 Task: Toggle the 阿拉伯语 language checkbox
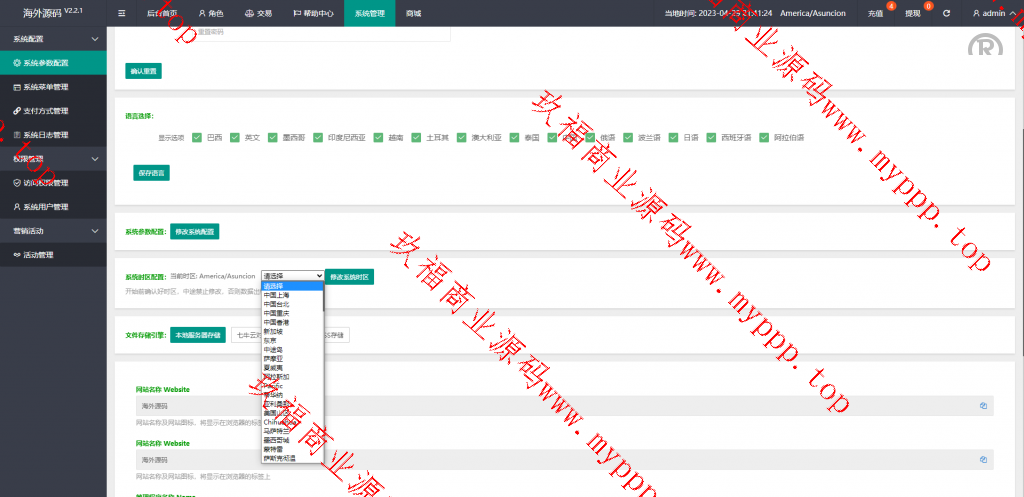(764, 137)
